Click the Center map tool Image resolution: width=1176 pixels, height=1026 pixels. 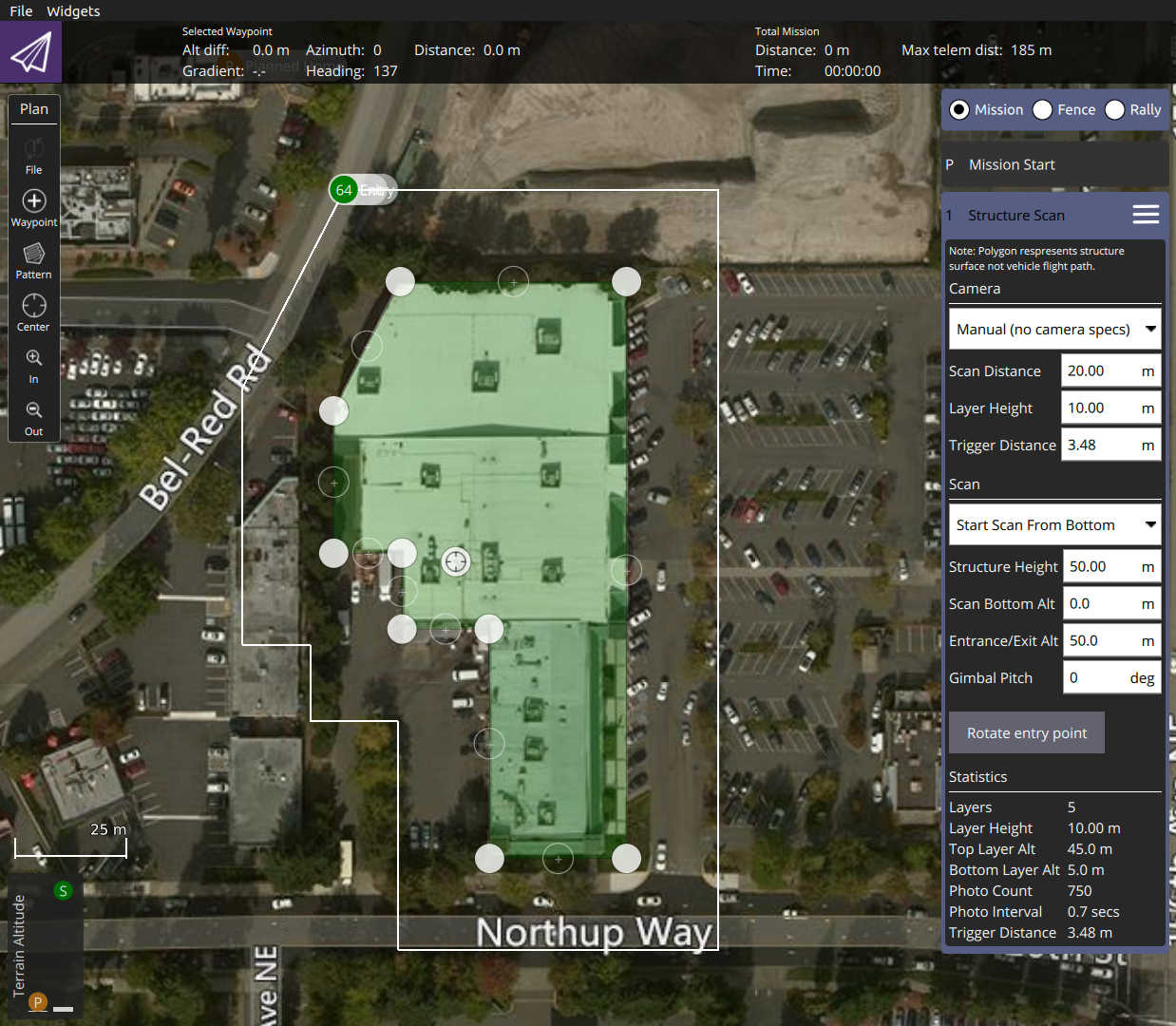click(33, 312)
